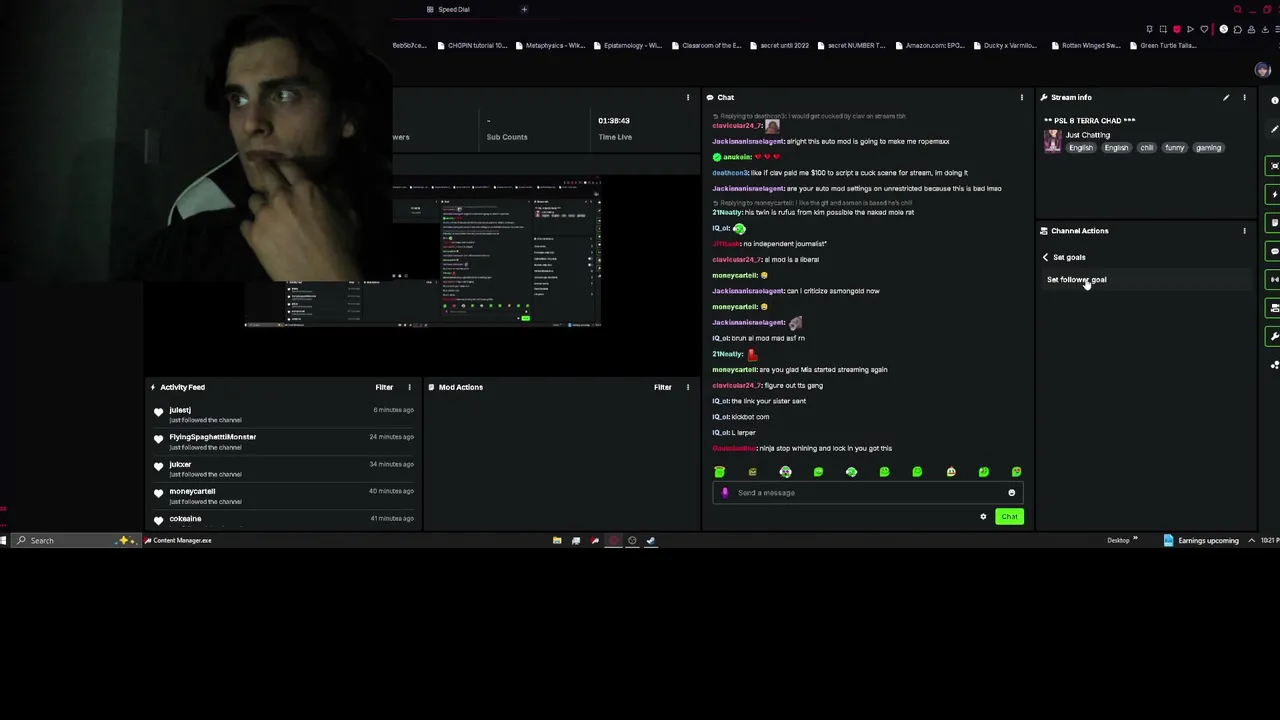Open the Channel Actions panel options menu
1280x720 pixels.
point(1244,231)
